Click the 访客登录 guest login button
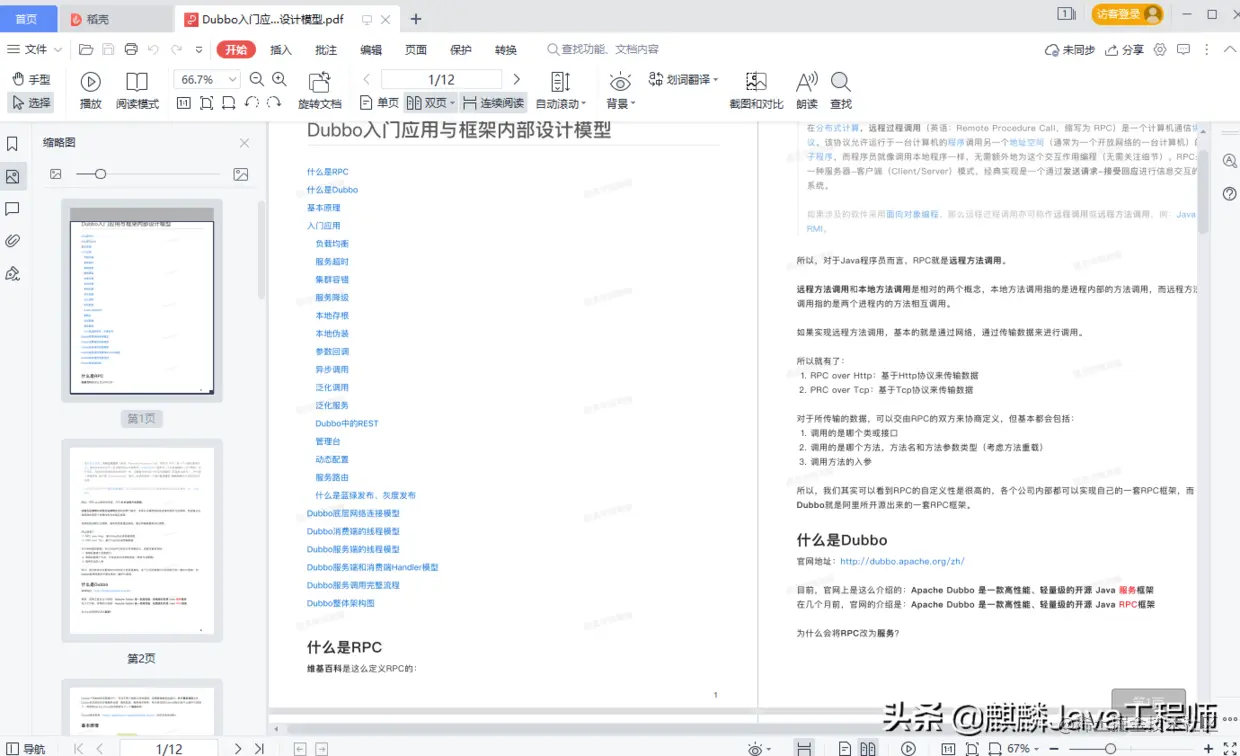1240x756 pixels. tap(1127, 14)
